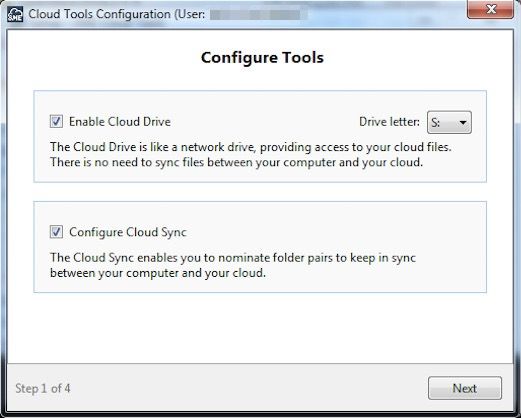
Task: Click the Drive letter: label
Action: click(389, 122)
